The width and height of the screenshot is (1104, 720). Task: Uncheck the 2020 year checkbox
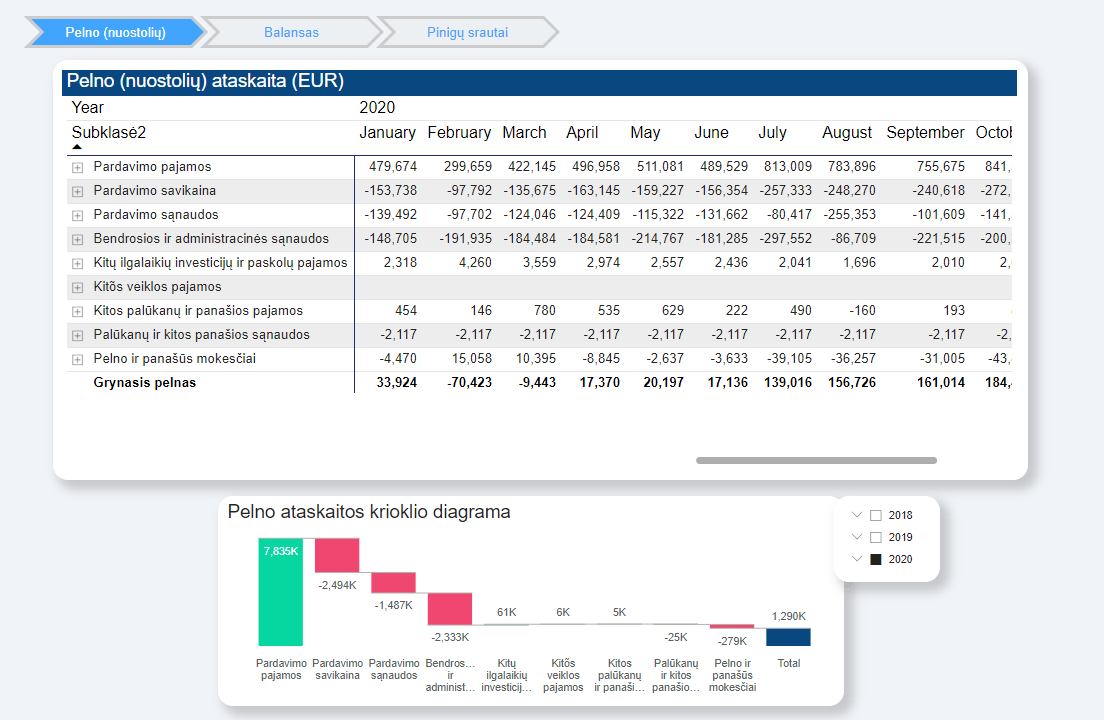click(876, 560)
